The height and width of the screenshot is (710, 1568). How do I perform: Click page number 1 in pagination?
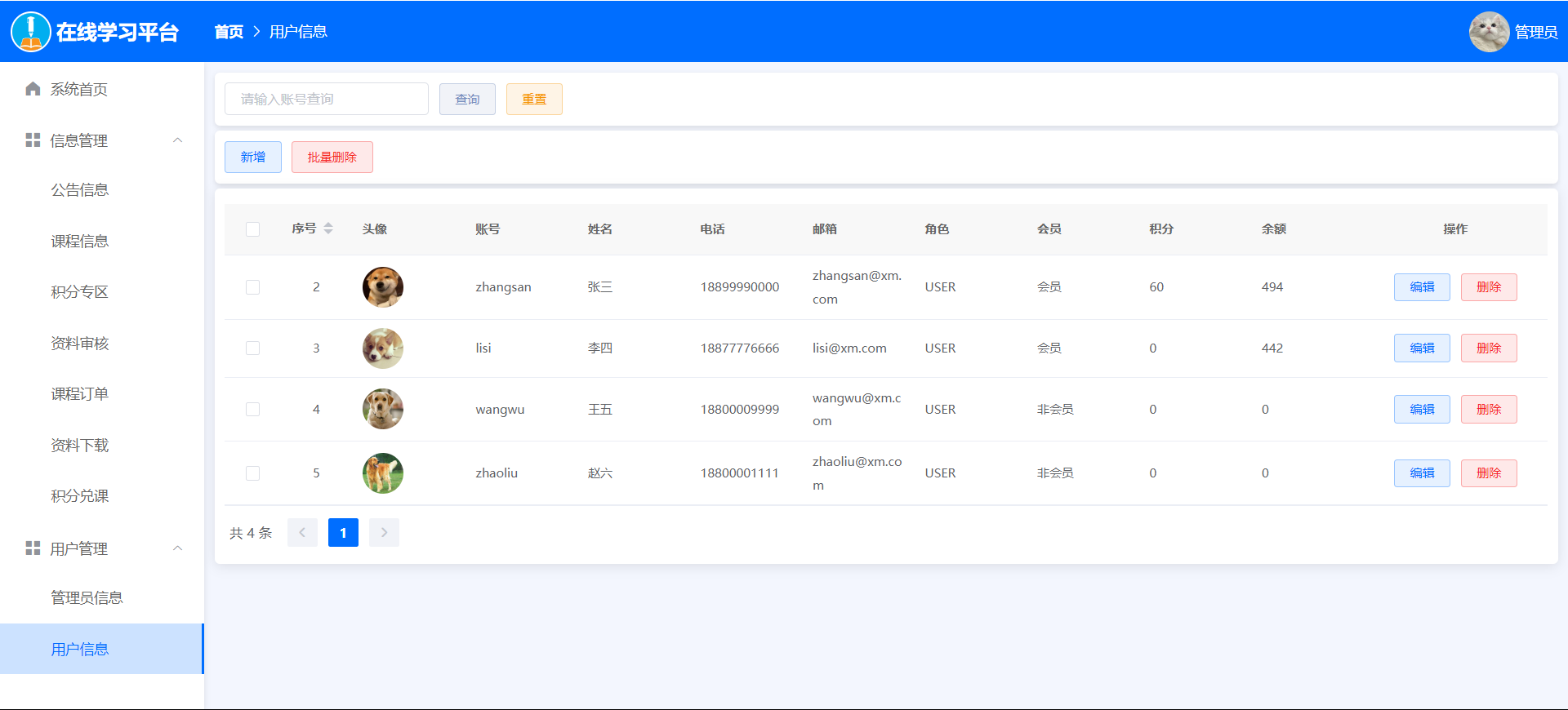tap(343, 533)
